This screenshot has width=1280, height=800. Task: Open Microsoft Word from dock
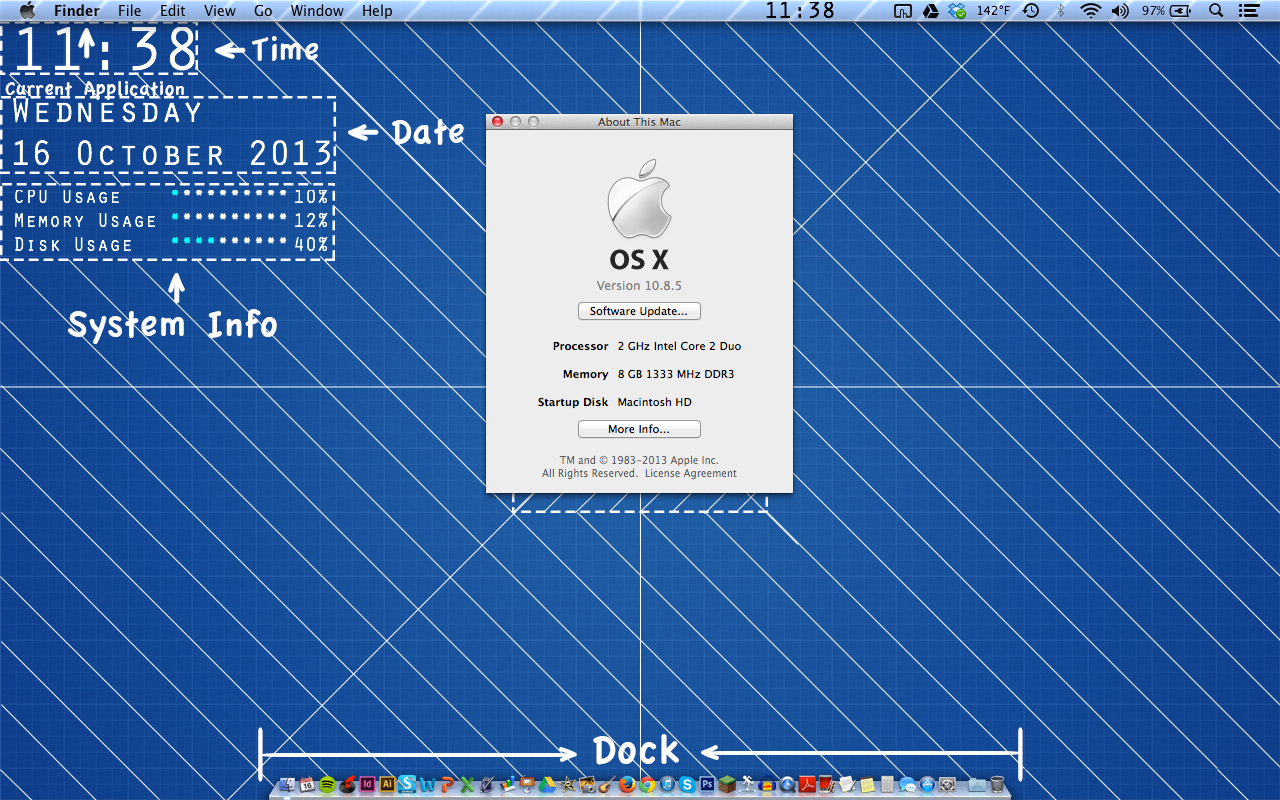coord(427,785)
